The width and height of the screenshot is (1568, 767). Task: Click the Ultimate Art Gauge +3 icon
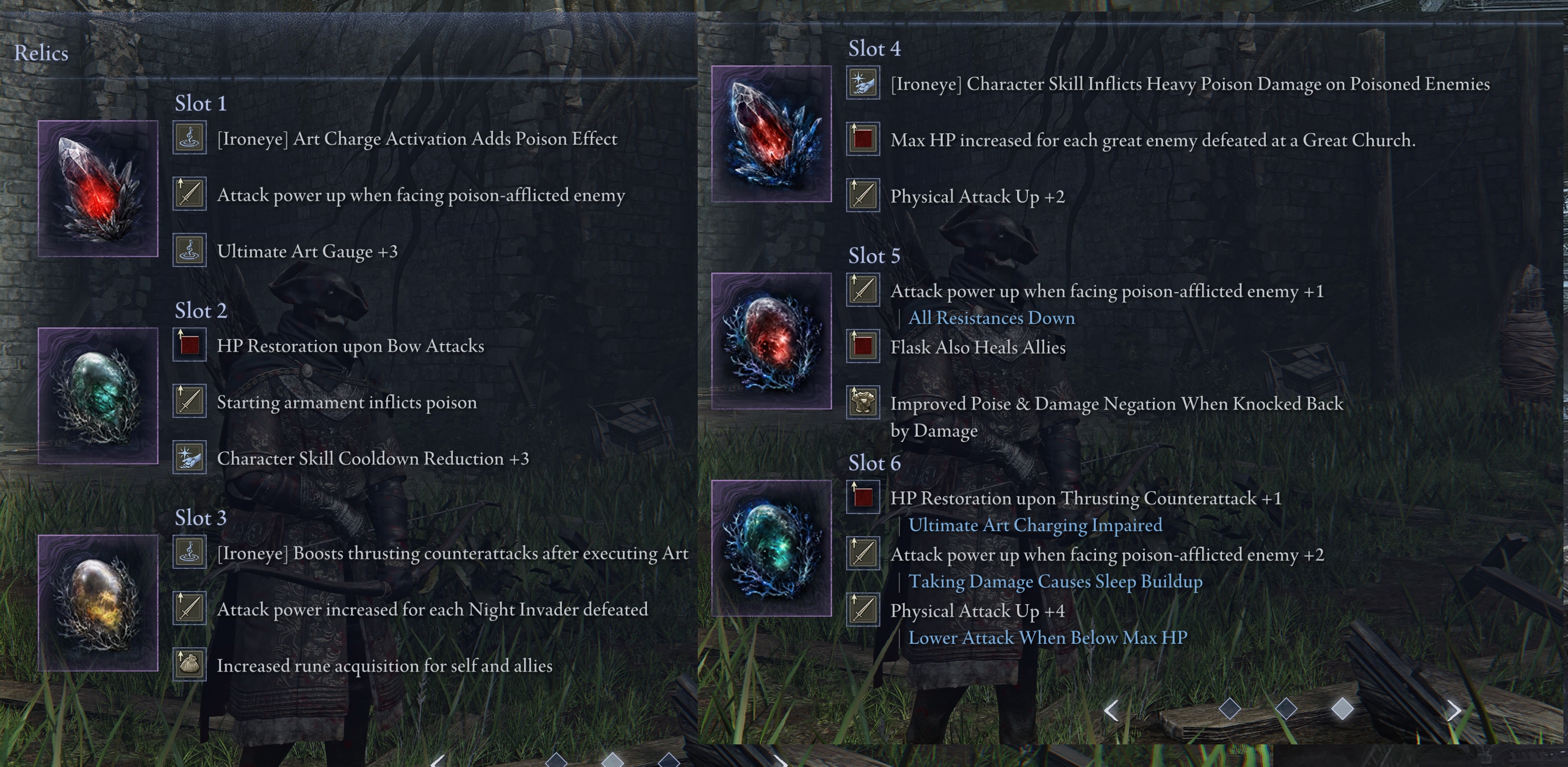[189, 250]
